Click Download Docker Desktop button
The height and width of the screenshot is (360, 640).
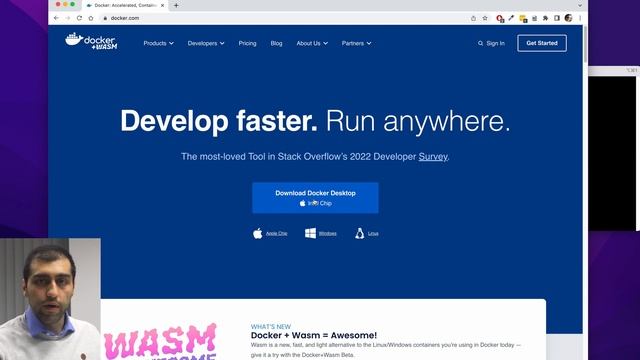[x=315, y=198]
